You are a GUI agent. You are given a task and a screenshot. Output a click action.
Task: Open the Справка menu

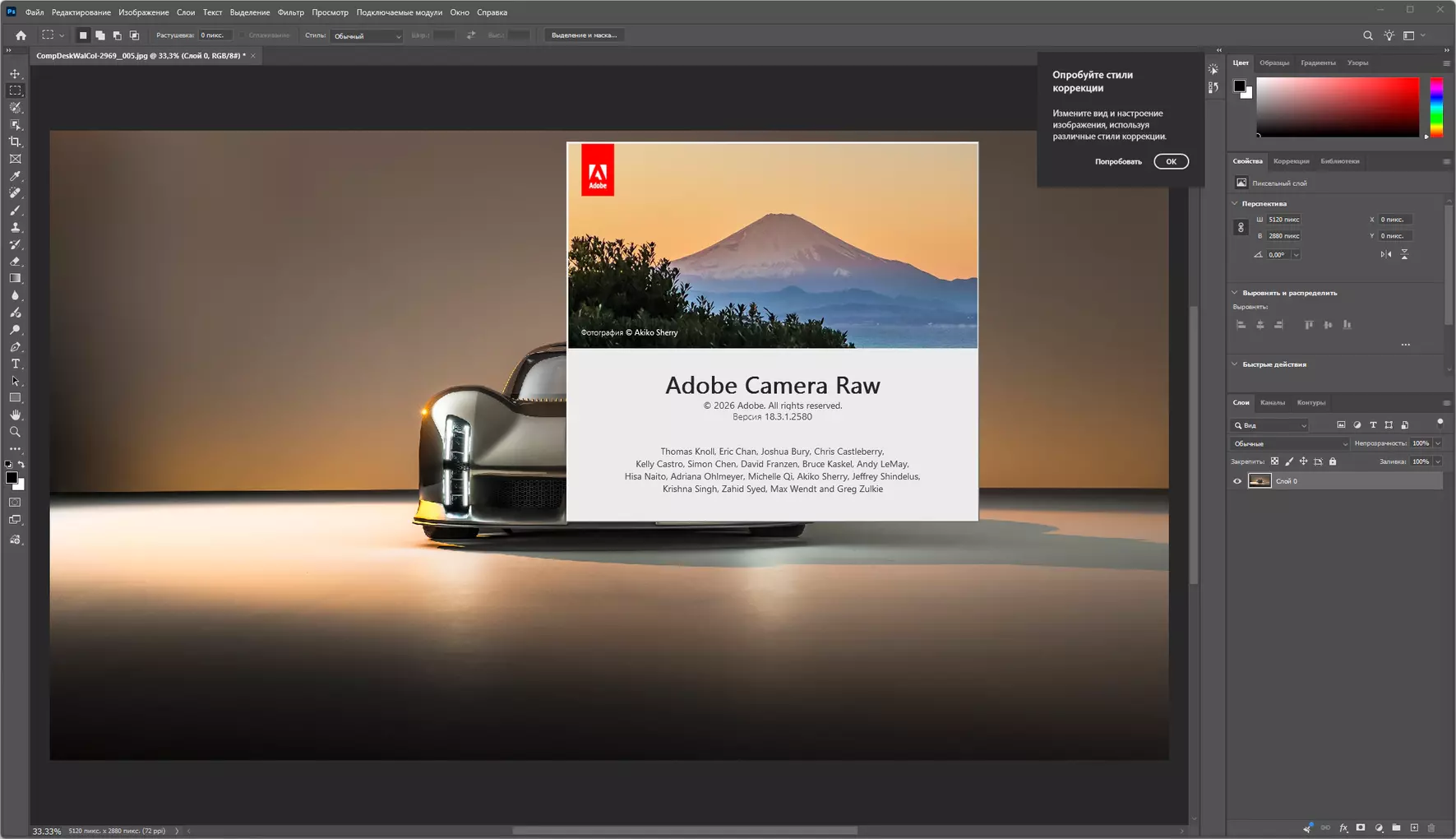tap(492, 12)
